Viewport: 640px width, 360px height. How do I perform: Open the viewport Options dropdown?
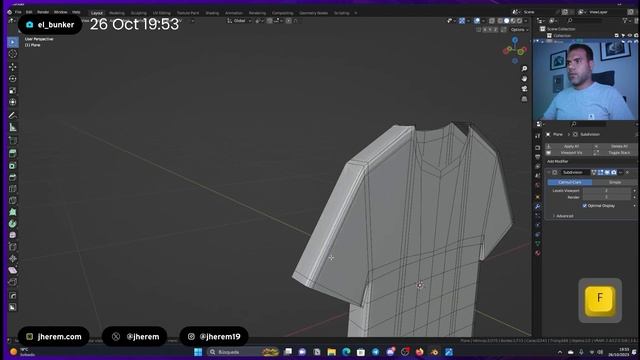click(x=519, y=30)
